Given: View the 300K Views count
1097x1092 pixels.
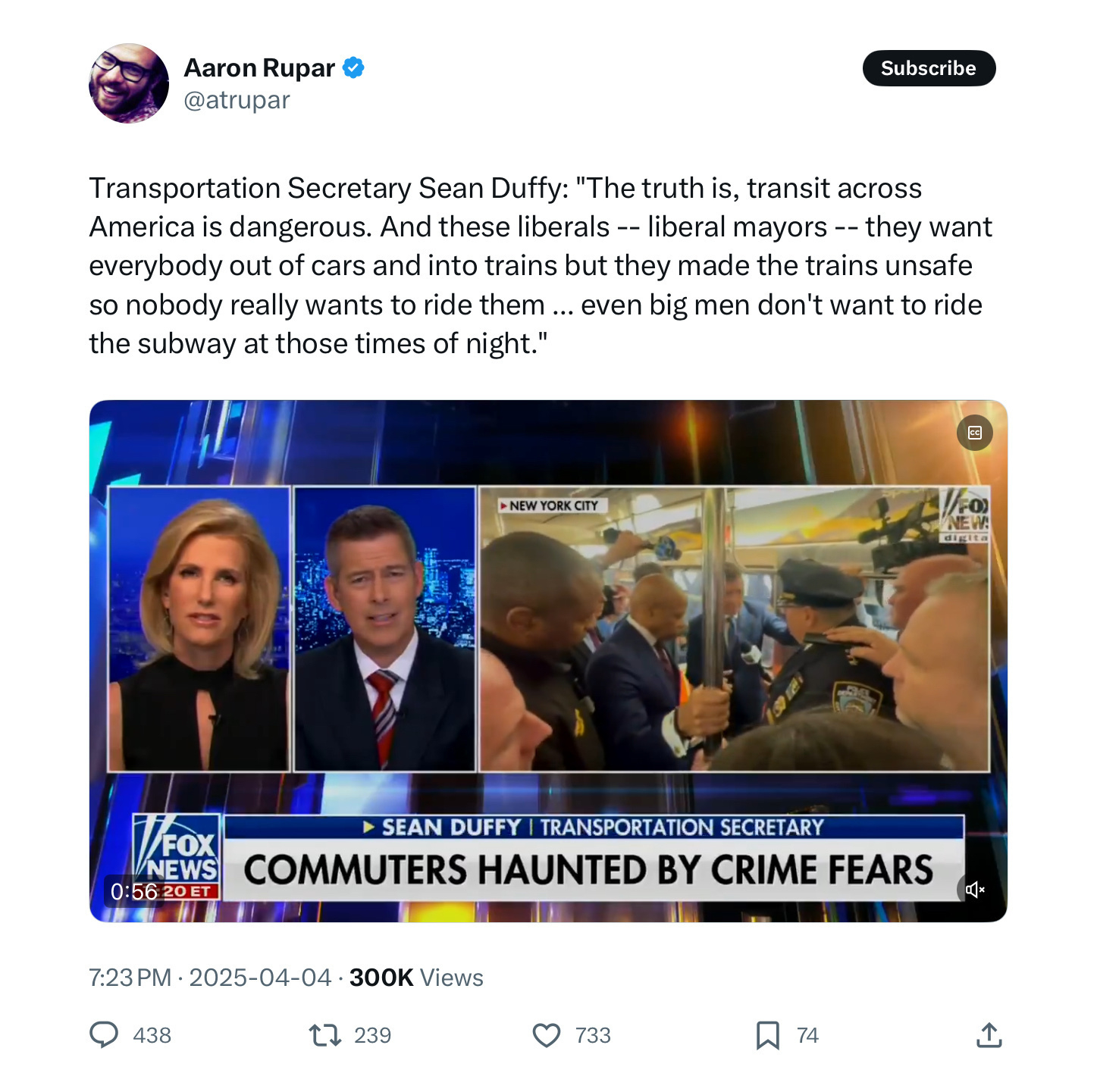Looking at the screenshot, I should pyautogui.click(x=416, y=978).
